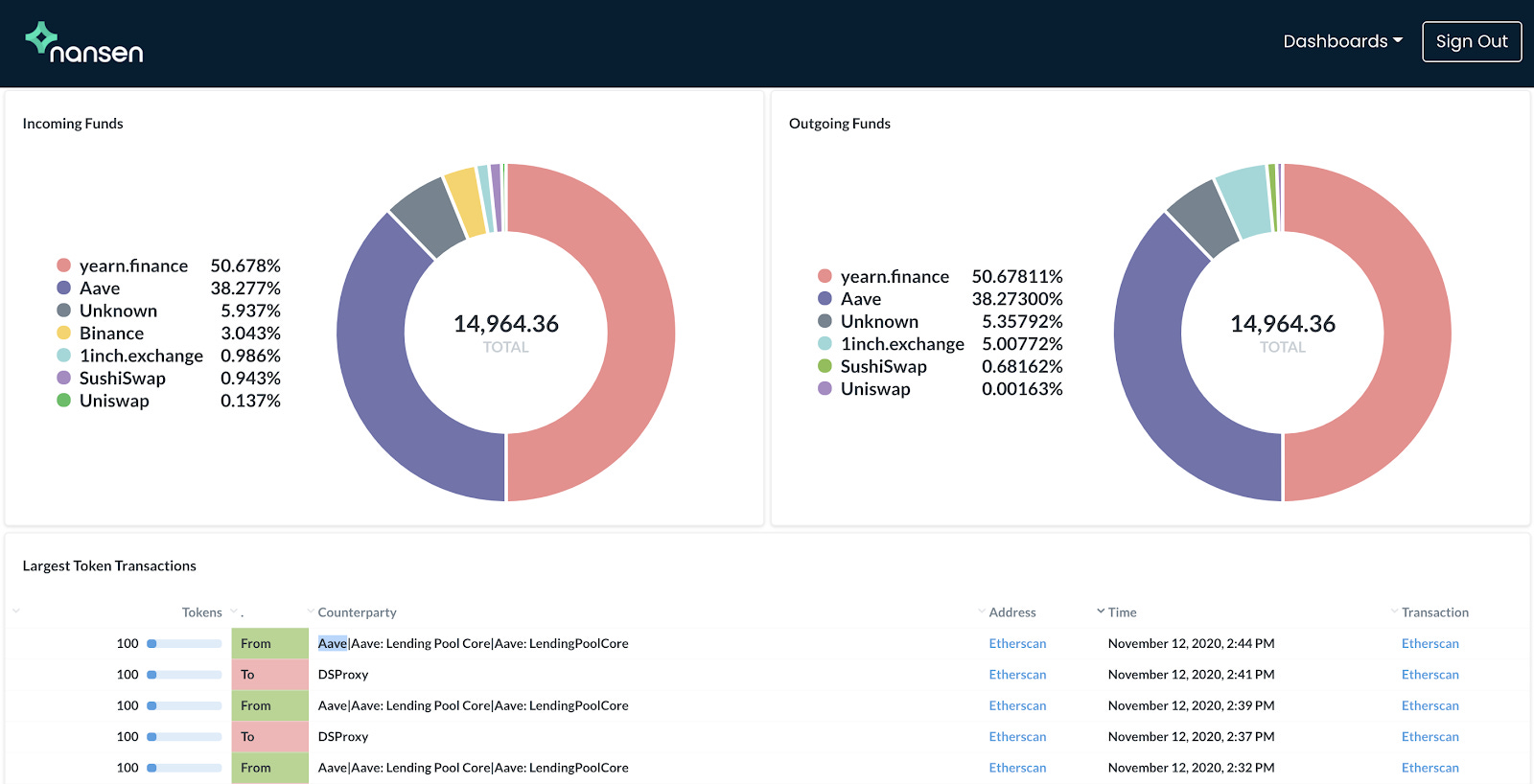This screenshot has width=1534, height=784.
Task: Click Aave Lending Pool Core counterparty at 2:39 PM
Action: pyautogui.click(x=473, y=706)
